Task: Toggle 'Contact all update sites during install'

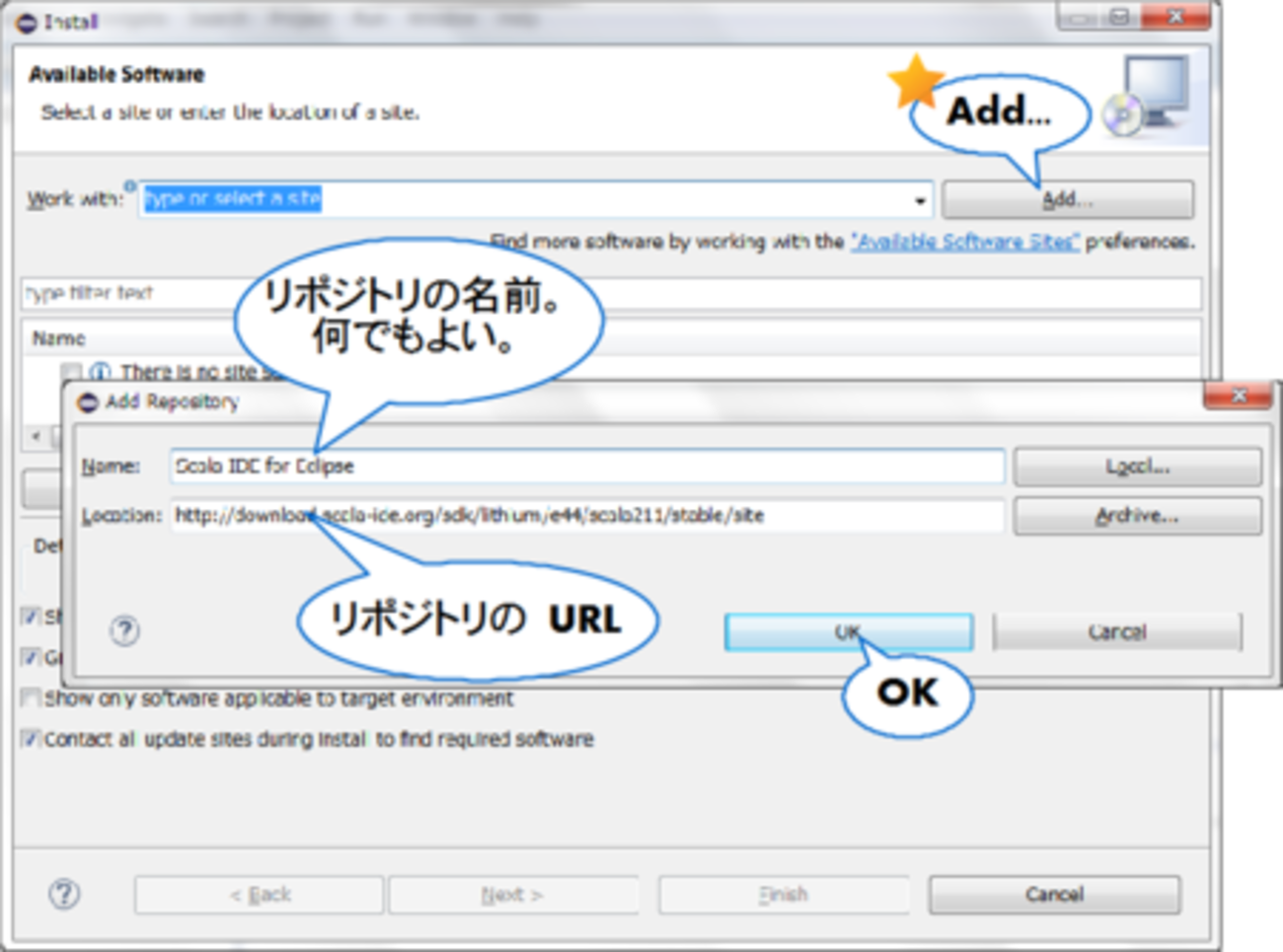Action: pos(31,739)
